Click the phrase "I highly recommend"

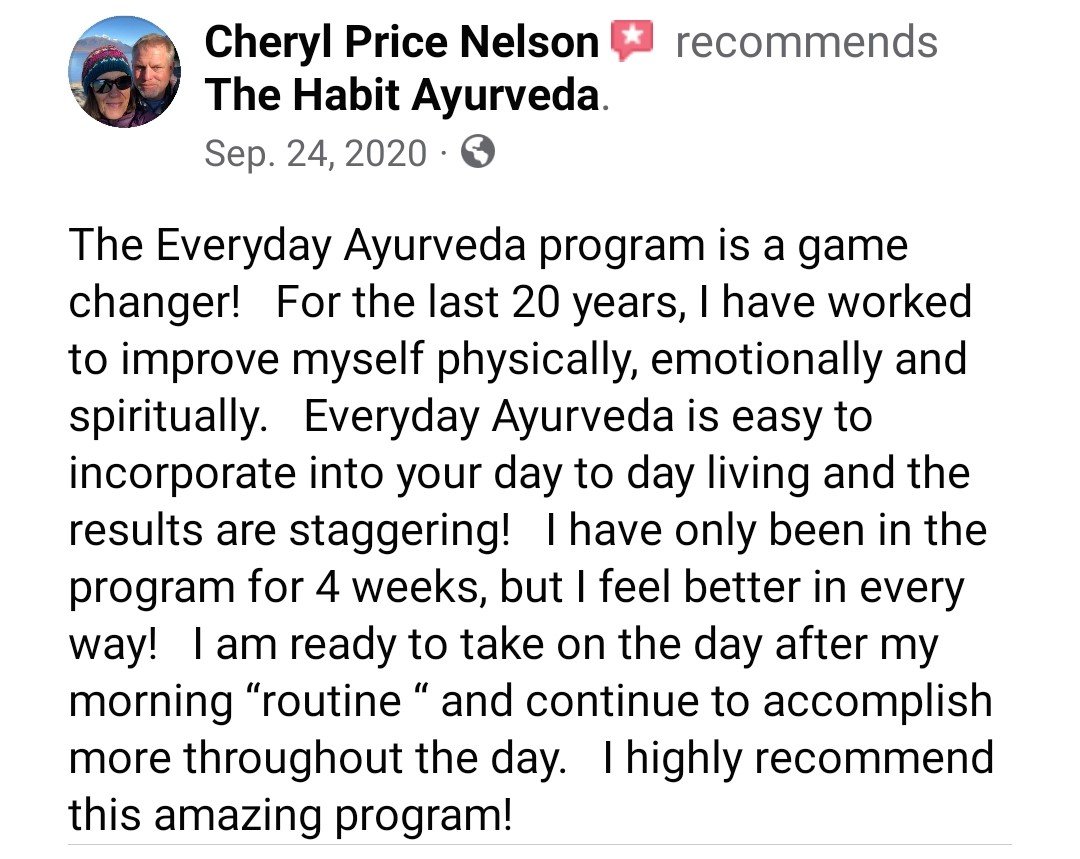[798, 759]
